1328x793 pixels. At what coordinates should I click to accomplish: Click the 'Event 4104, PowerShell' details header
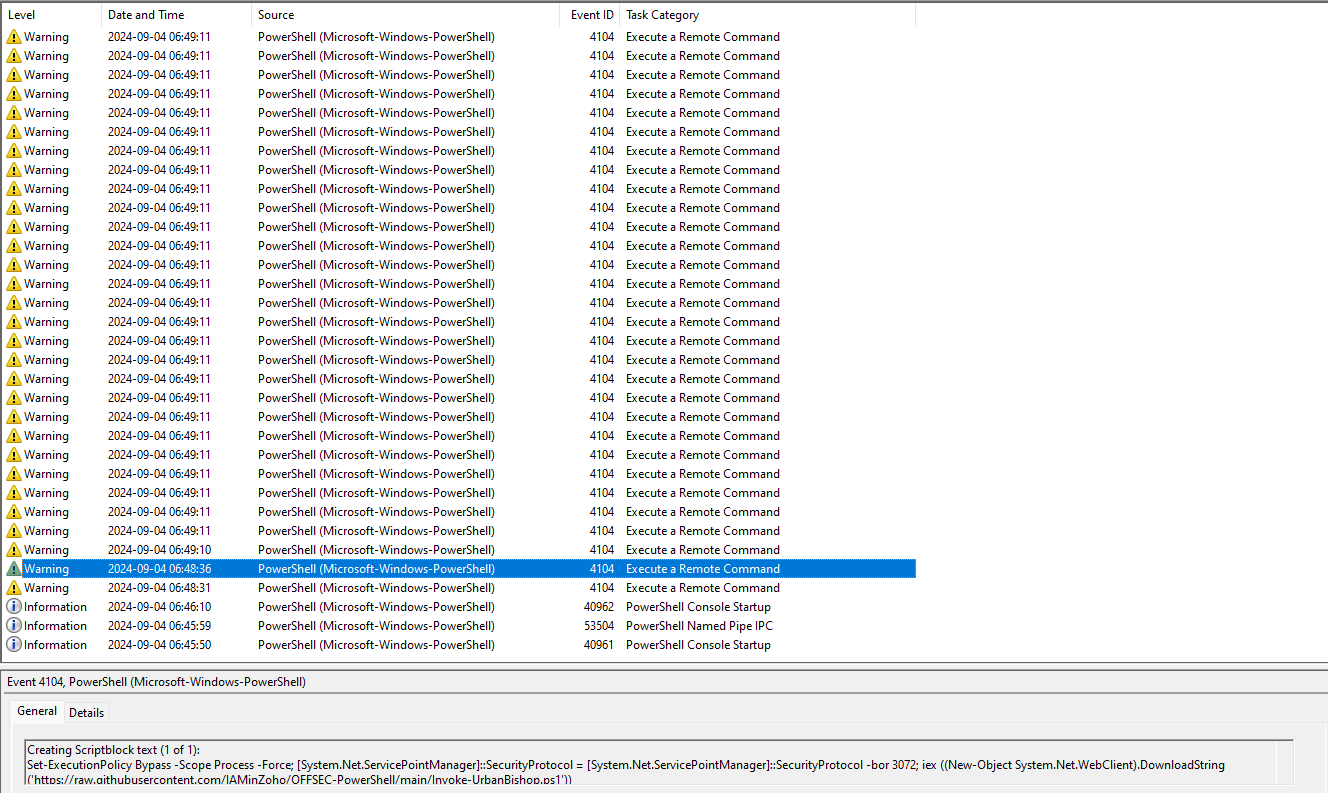point(156,682)
